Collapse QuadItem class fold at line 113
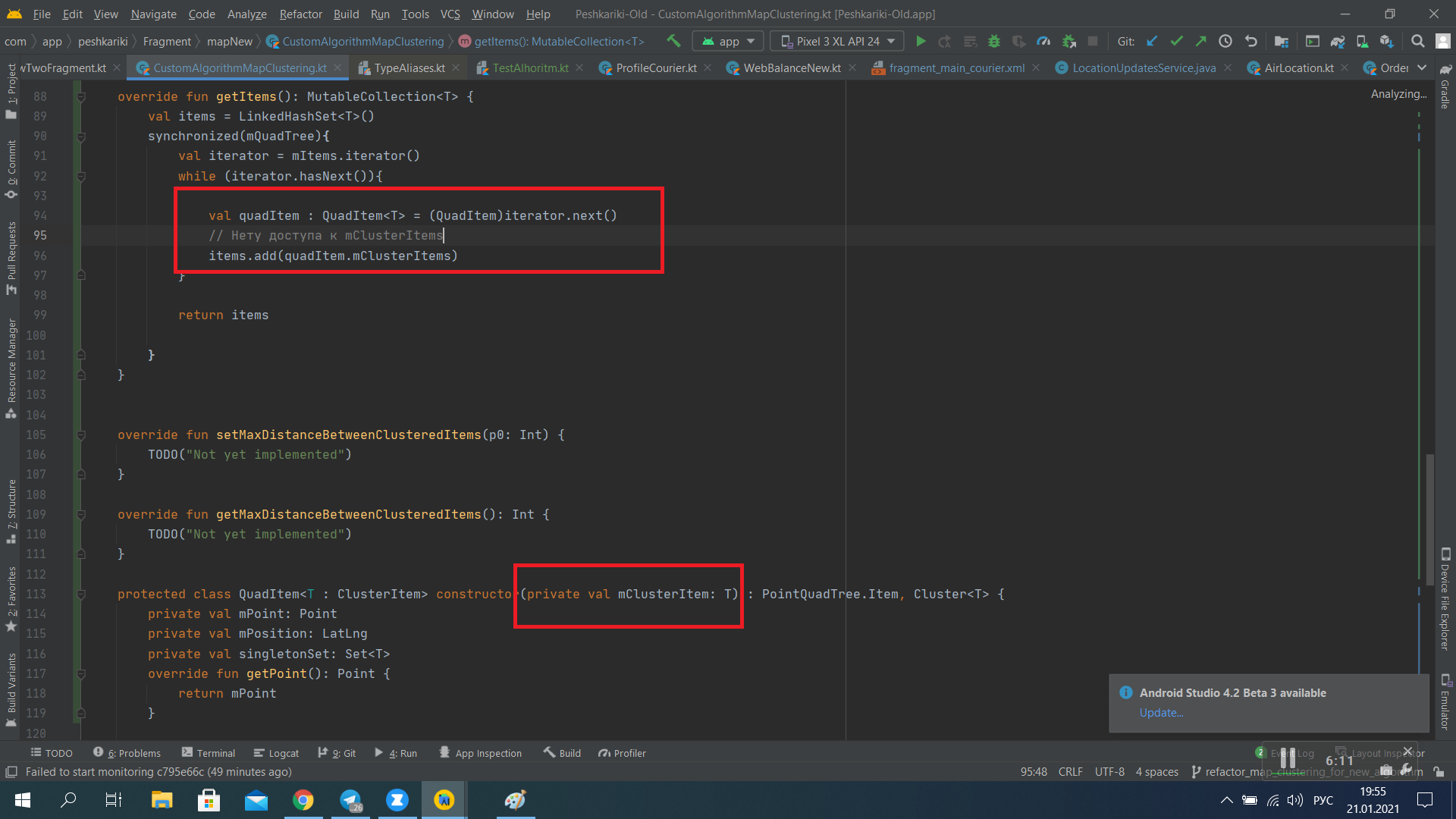Viewport: 1456px width, 819px height. (81, 595)
